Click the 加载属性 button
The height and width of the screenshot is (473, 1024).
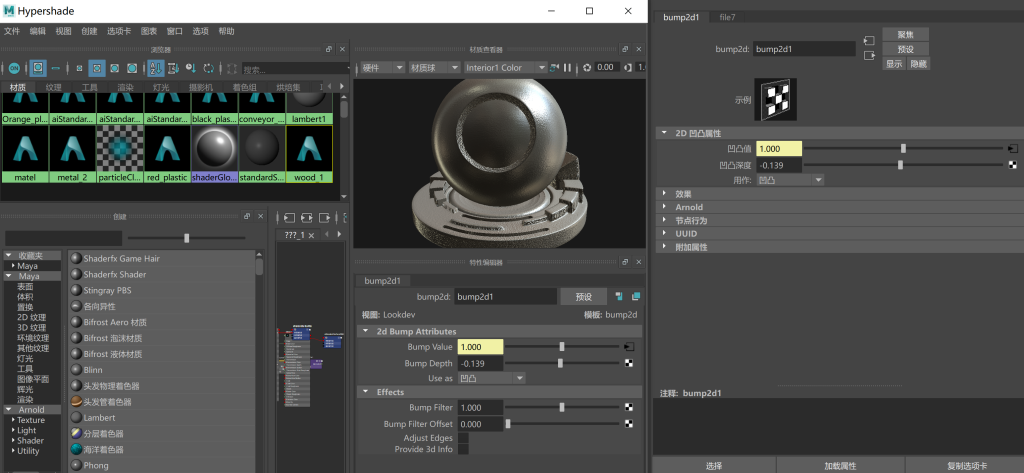(840, 466)
